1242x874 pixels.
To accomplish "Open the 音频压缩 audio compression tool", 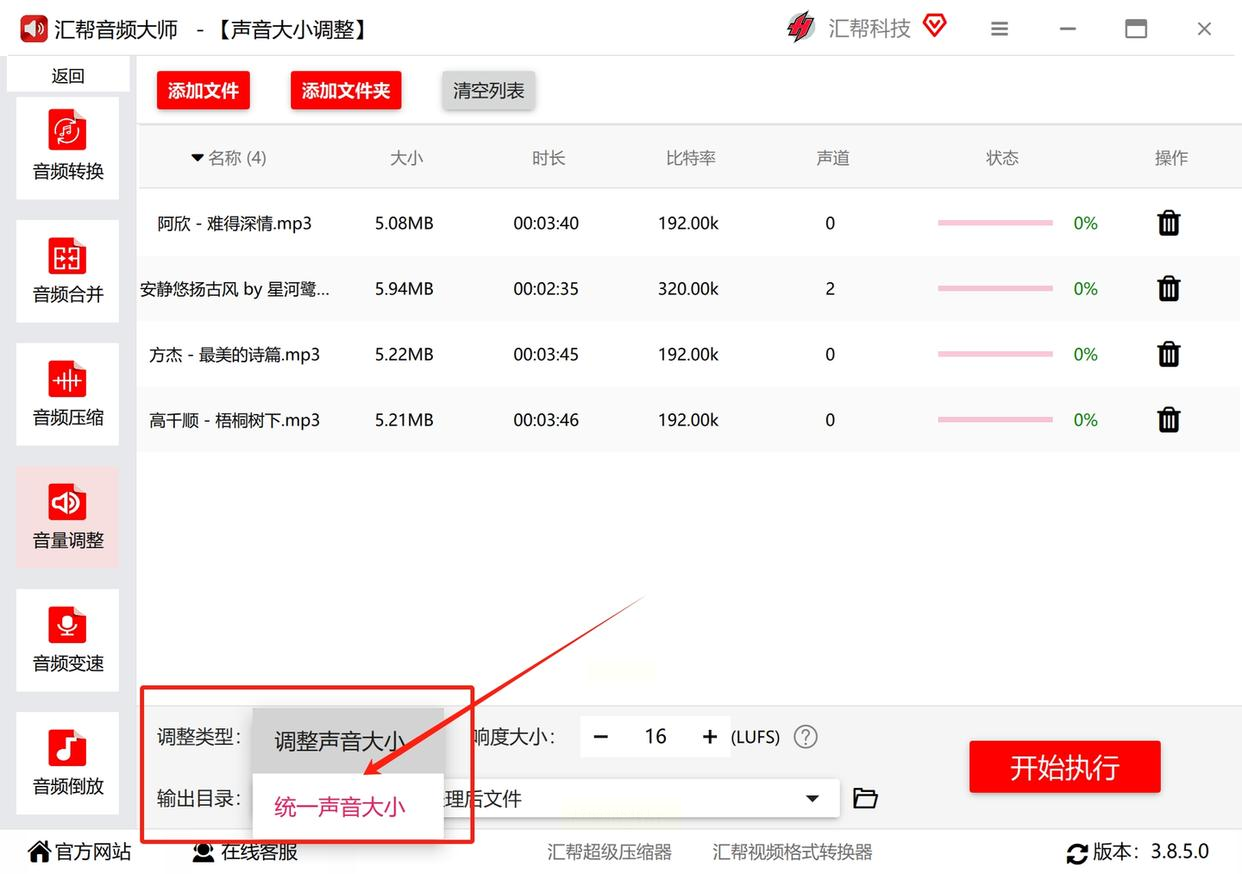I will [67, 393].
